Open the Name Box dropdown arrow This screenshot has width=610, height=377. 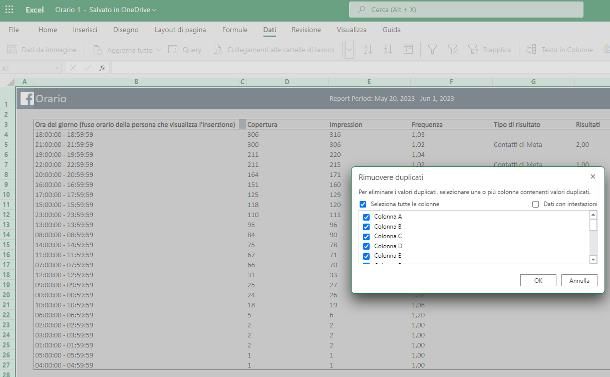[x=58, y=68]
